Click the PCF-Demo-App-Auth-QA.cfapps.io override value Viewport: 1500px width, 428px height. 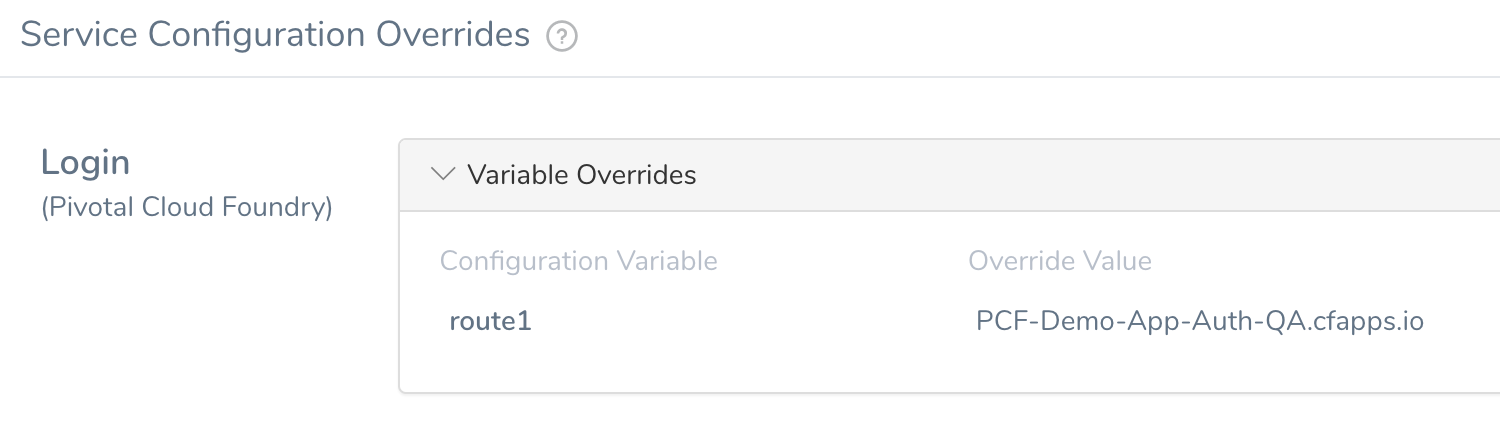coord(1200,322)
